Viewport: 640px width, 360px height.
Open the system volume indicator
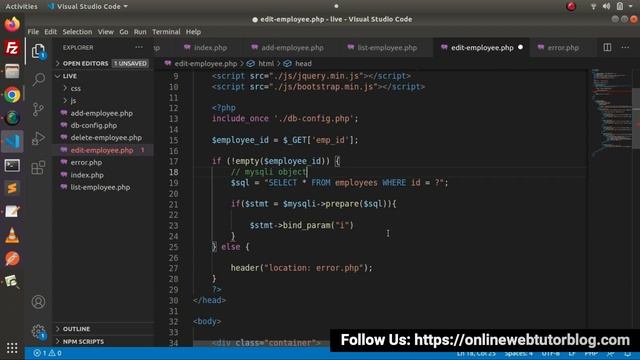tap(606, 6)
